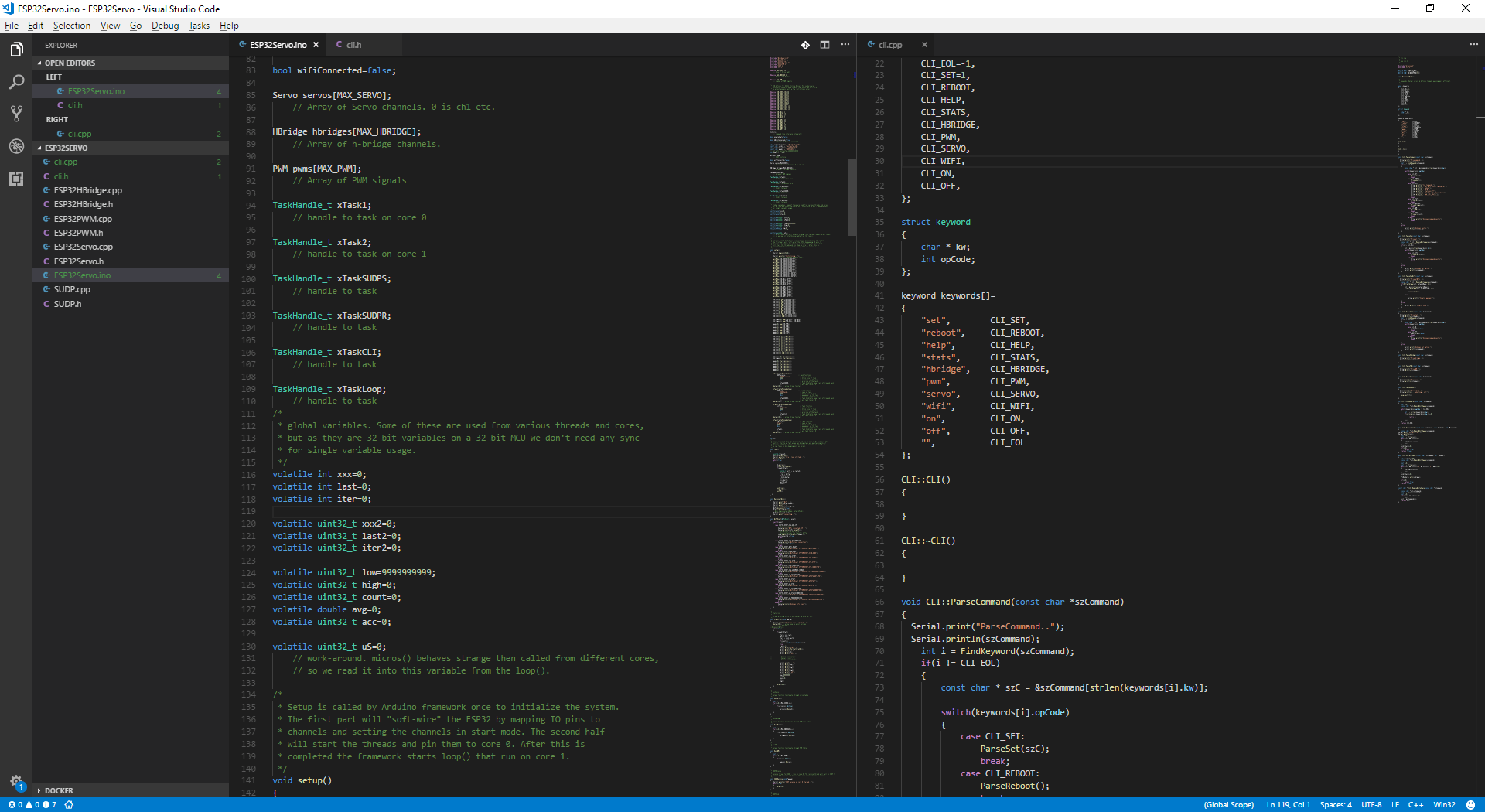The width and height of the screenshot is (1485, 812).
Task: Collapse the OPEN EDITORS section
Action: click(70, 63)
